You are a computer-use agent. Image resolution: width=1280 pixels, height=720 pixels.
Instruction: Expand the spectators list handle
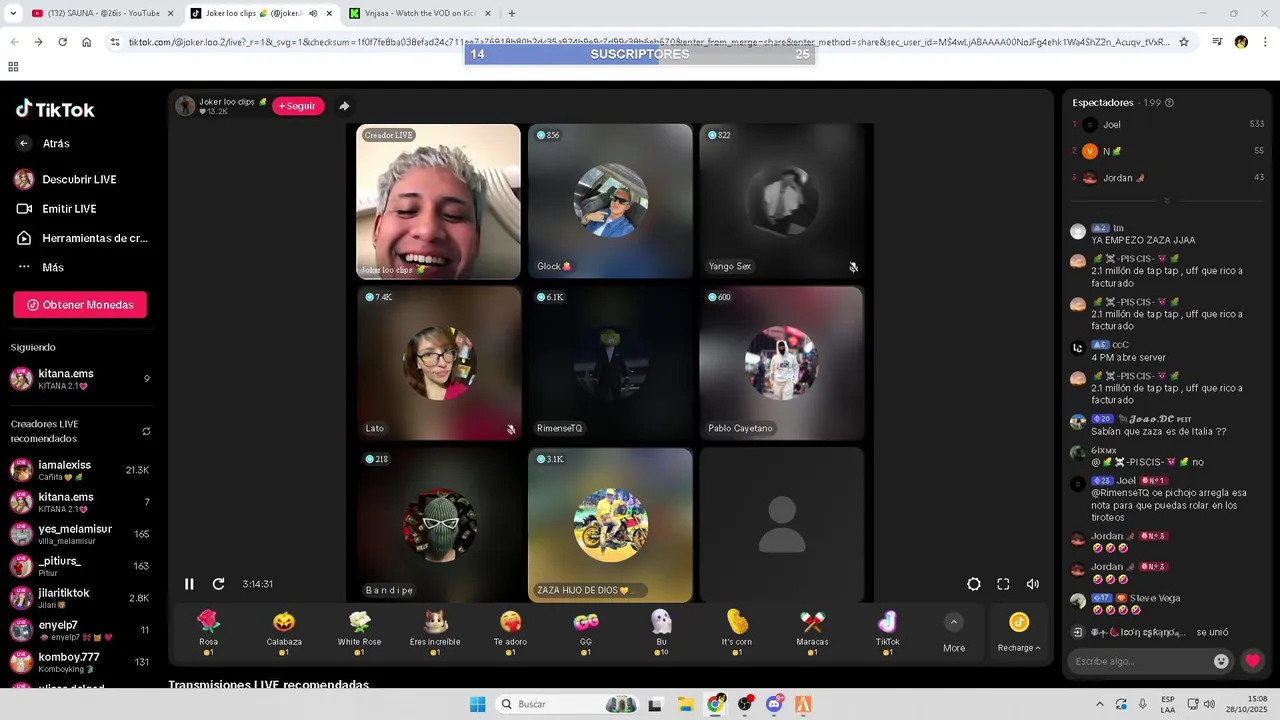tap(1166, 201)
